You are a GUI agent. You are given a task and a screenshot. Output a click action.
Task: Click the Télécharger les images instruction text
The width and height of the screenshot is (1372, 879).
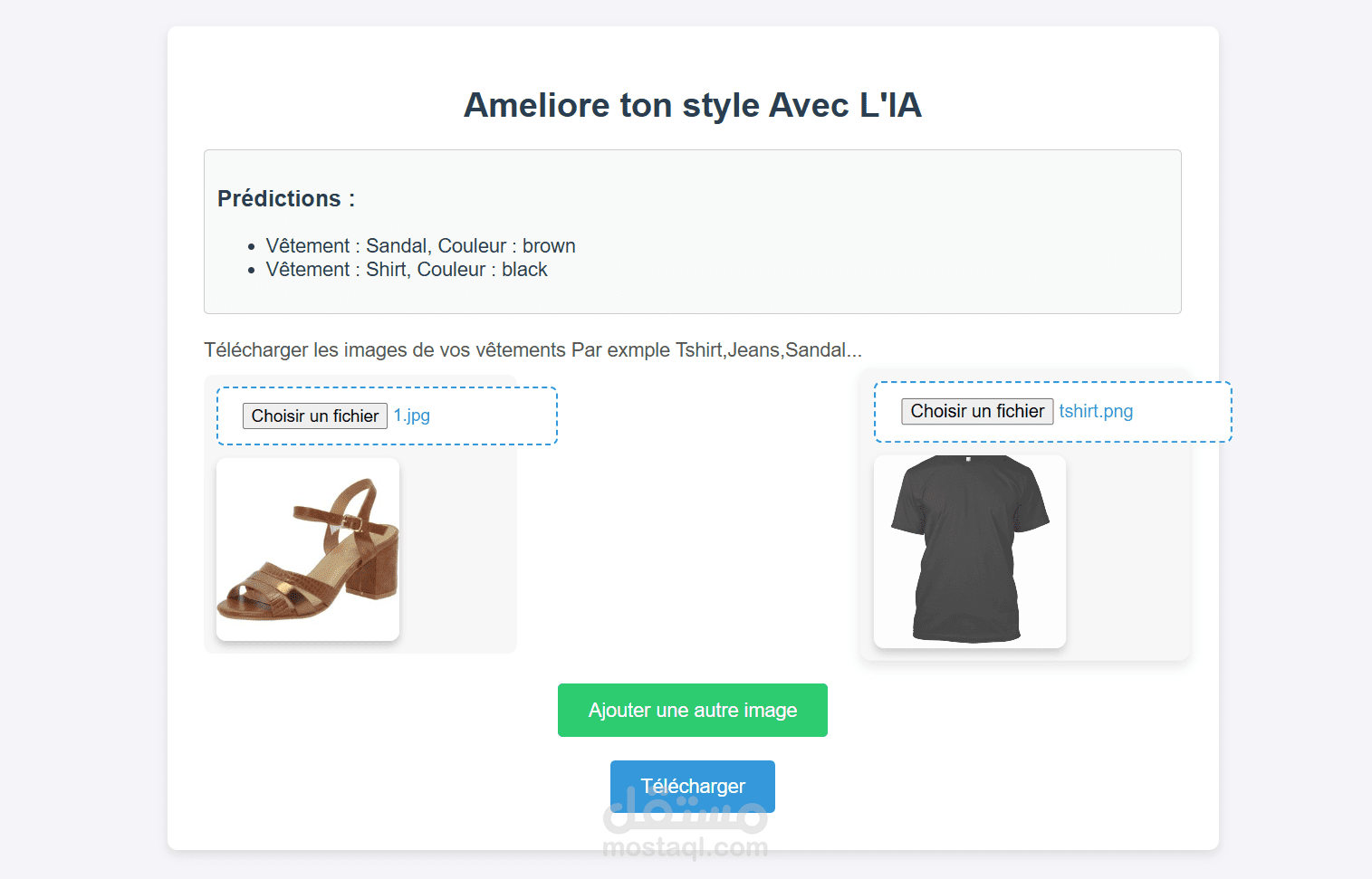pyautogui.click(x=532, y=350)
